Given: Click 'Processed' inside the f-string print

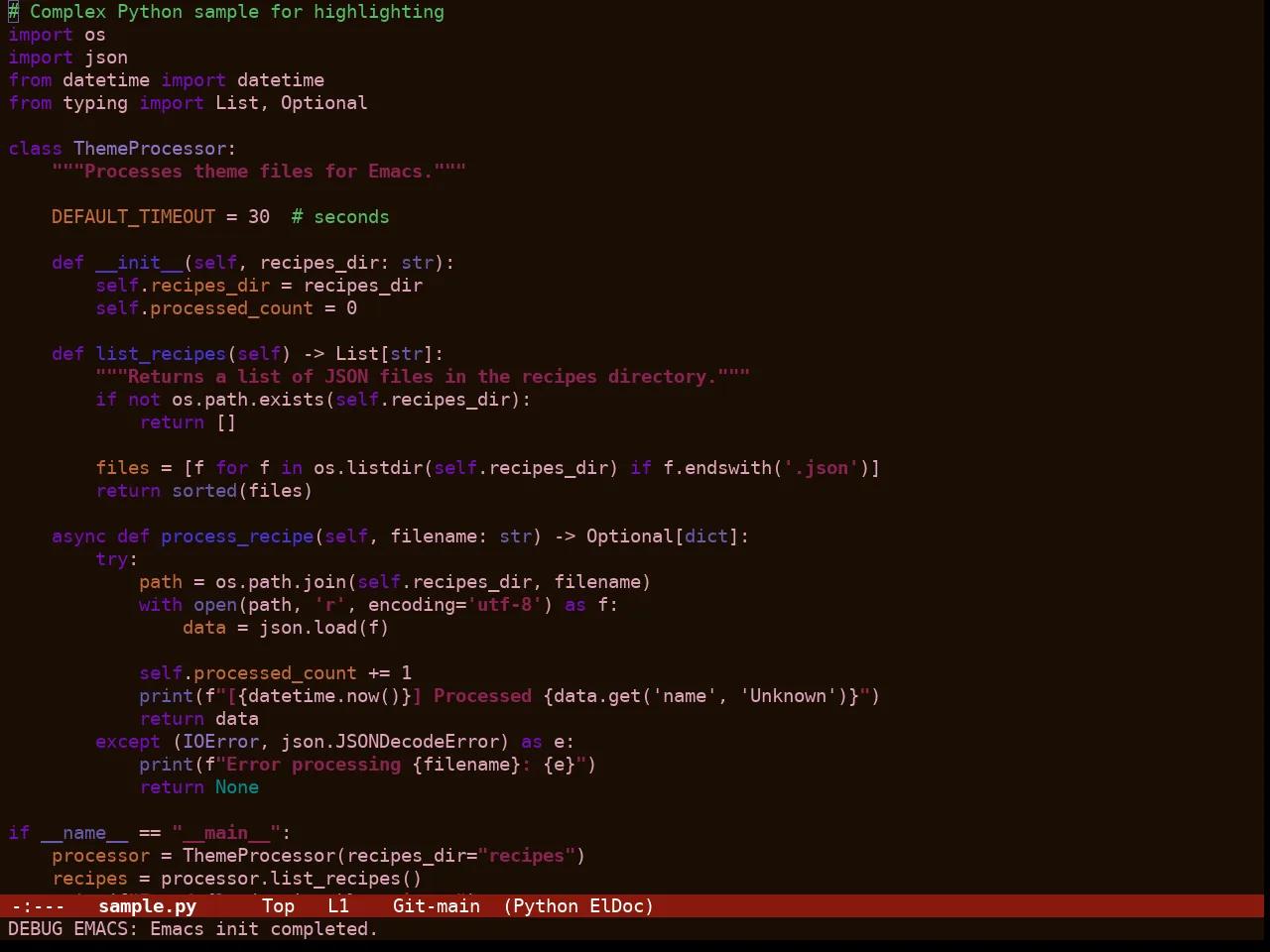Looking at the screenshot, I should [x=482, y=696].
